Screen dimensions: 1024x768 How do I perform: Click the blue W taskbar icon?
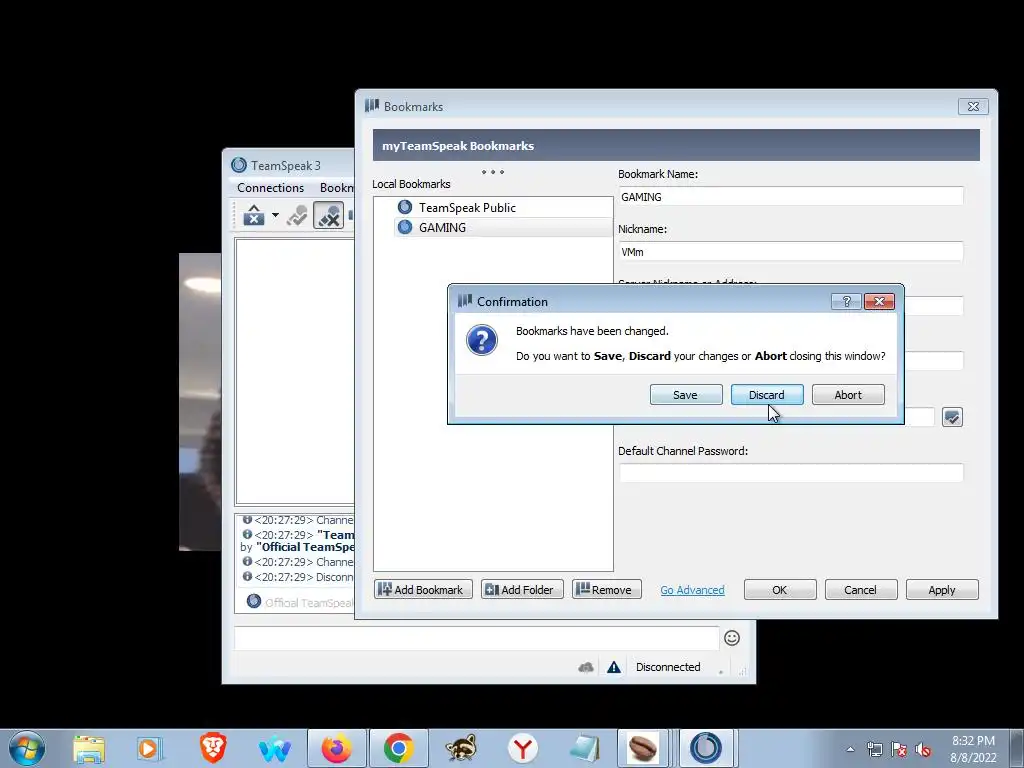tap(275, 748)
